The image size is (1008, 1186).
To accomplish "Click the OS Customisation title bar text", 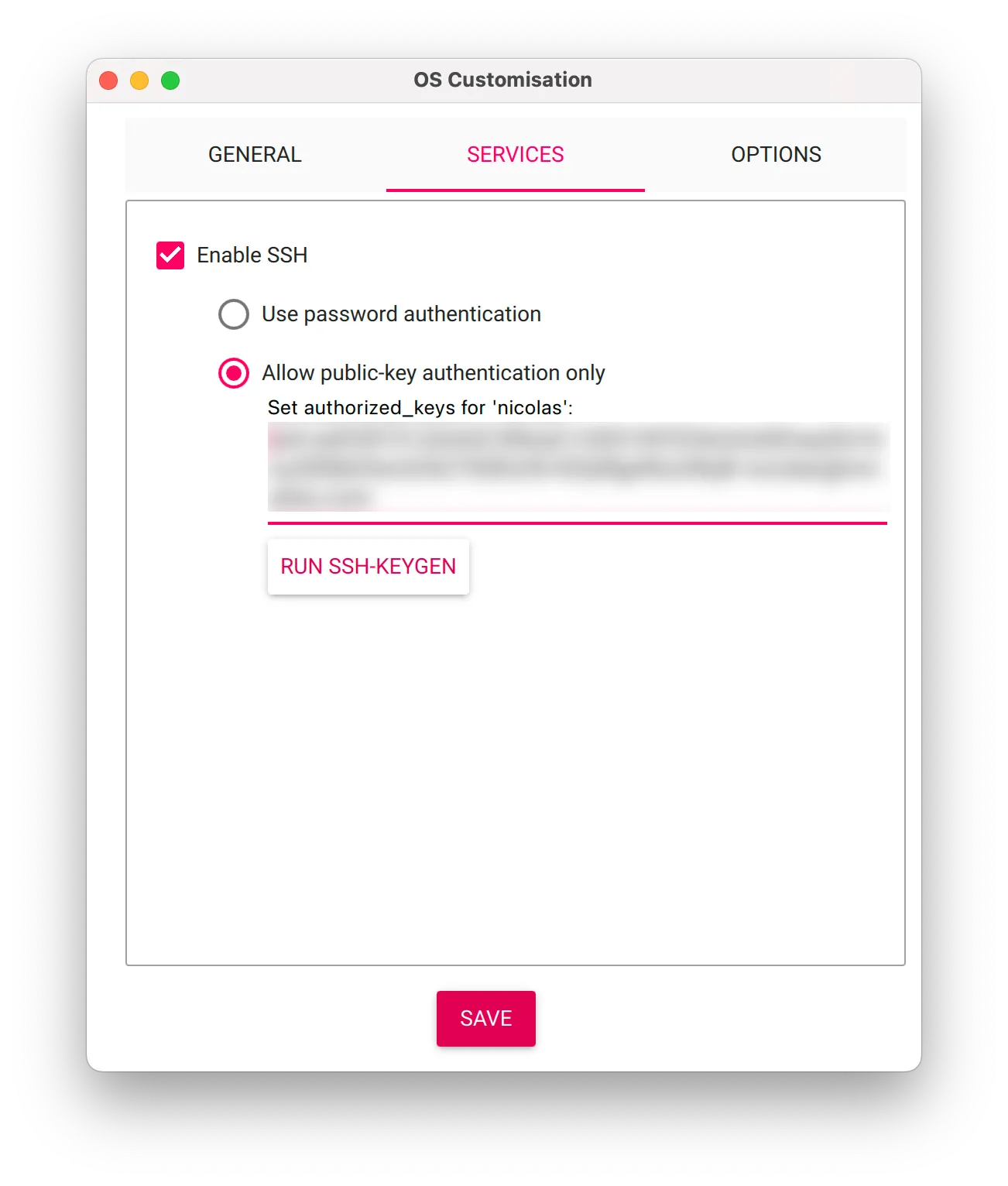I will click(503, 80).
